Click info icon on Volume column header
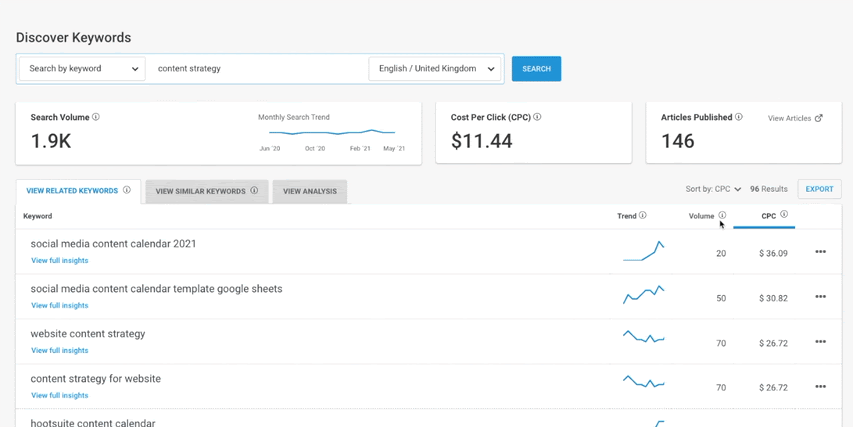Image resolution: width=853 pixels, height=427 pixels. 722,215
